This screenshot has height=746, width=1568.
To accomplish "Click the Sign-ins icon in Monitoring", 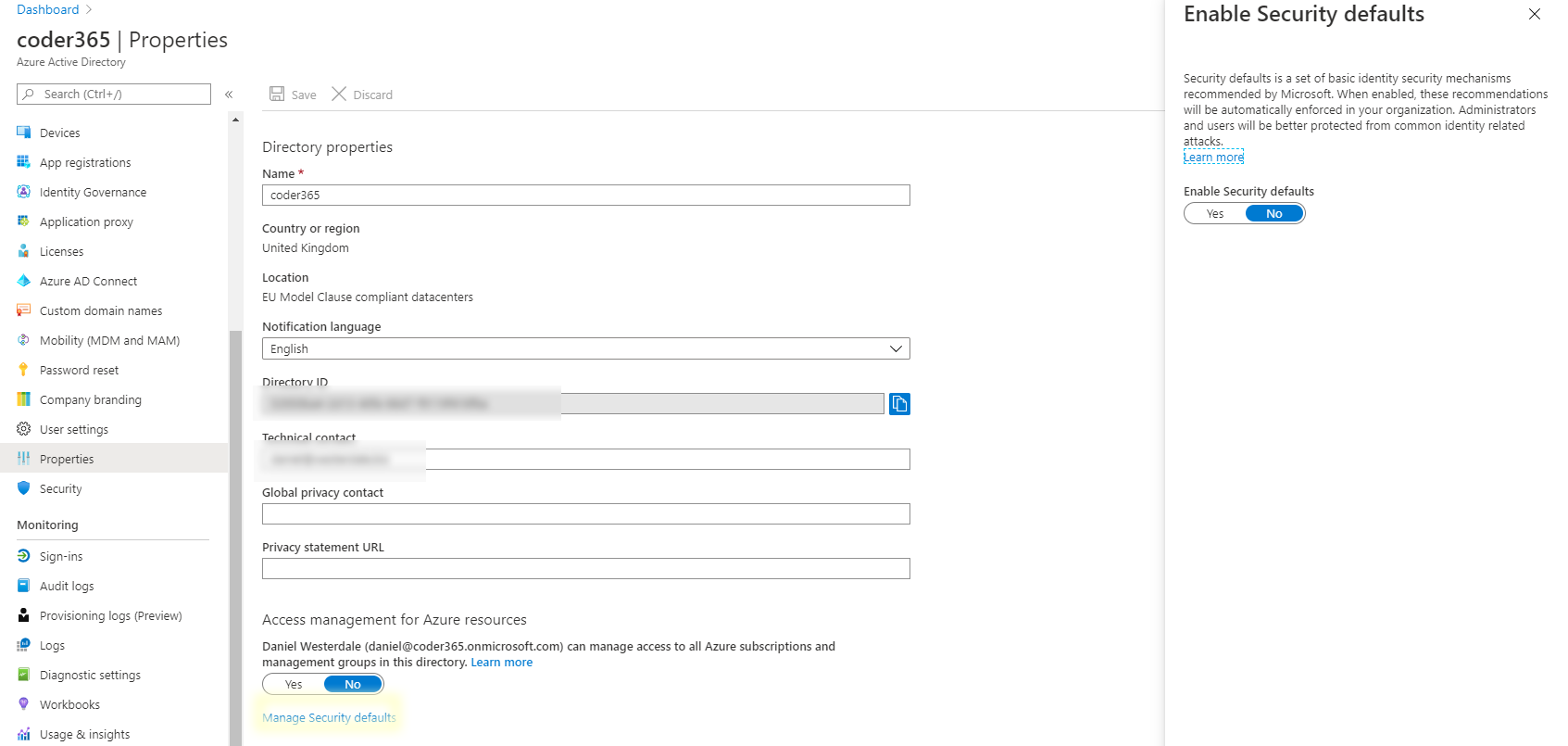I will (x=24, y=556).
